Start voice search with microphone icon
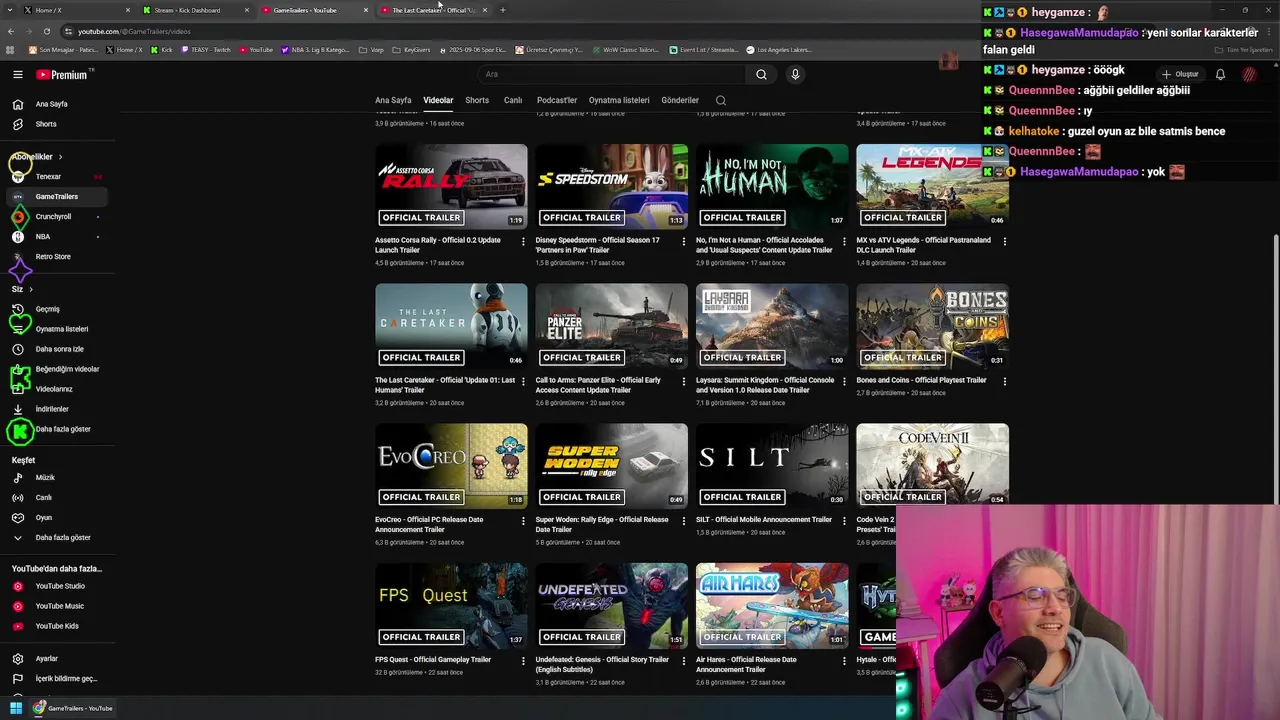 (795, 74)
